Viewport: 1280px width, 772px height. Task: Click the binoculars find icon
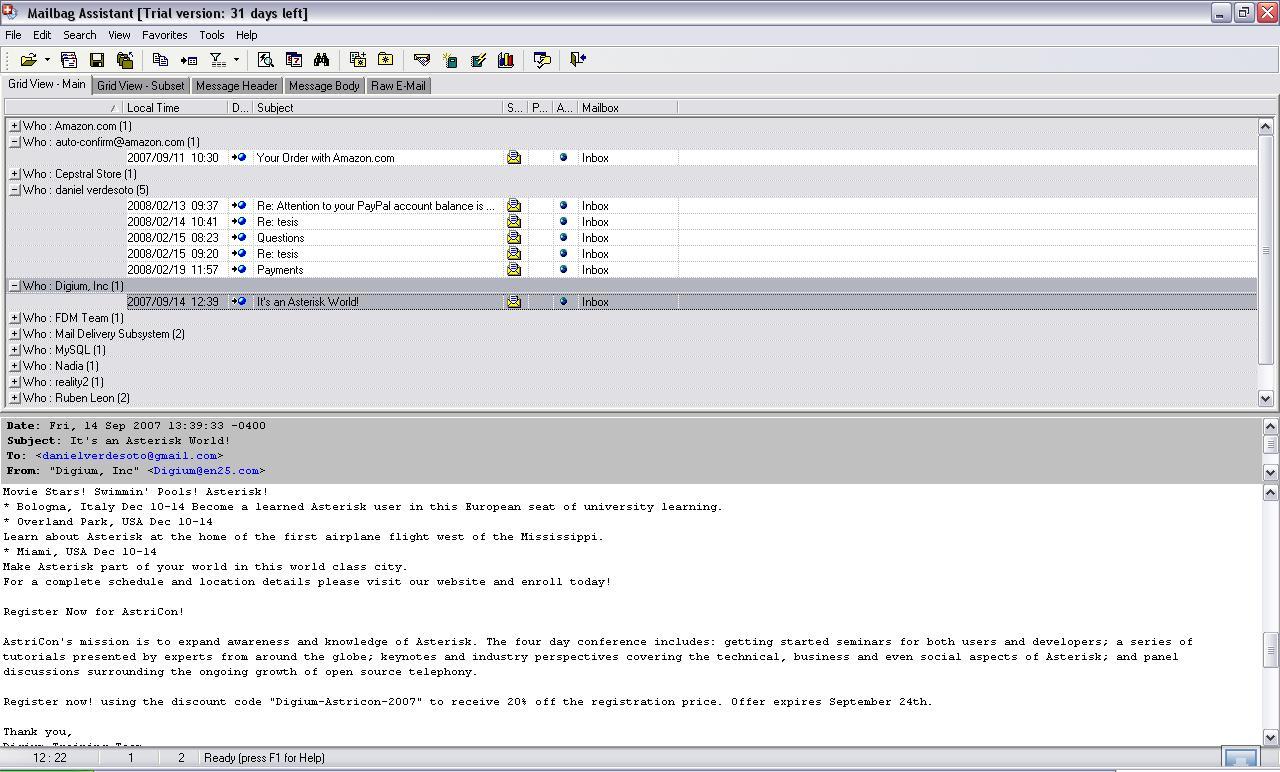point(321,60)
